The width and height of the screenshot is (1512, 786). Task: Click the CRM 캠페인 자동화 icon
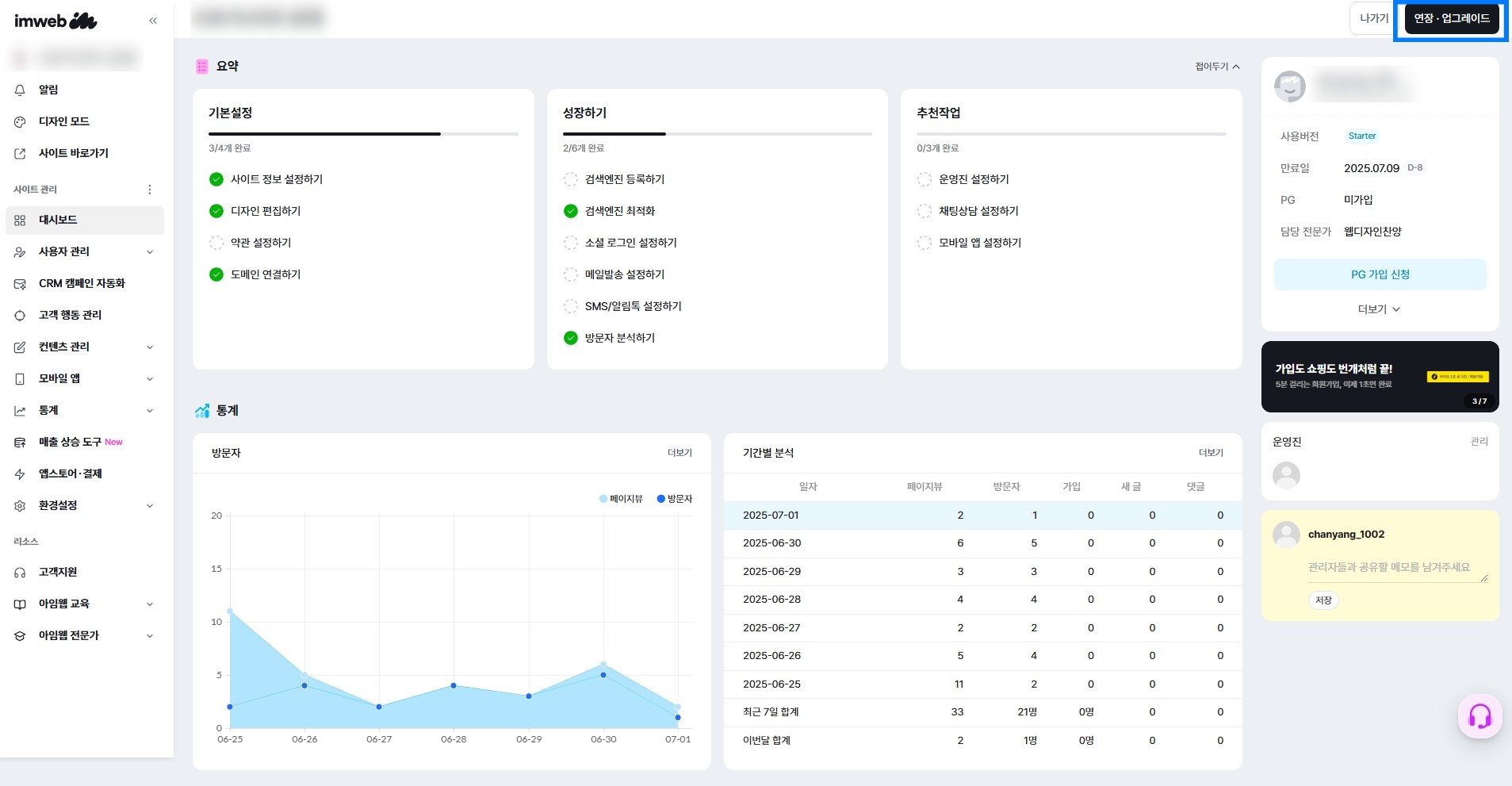click(20, 284)
